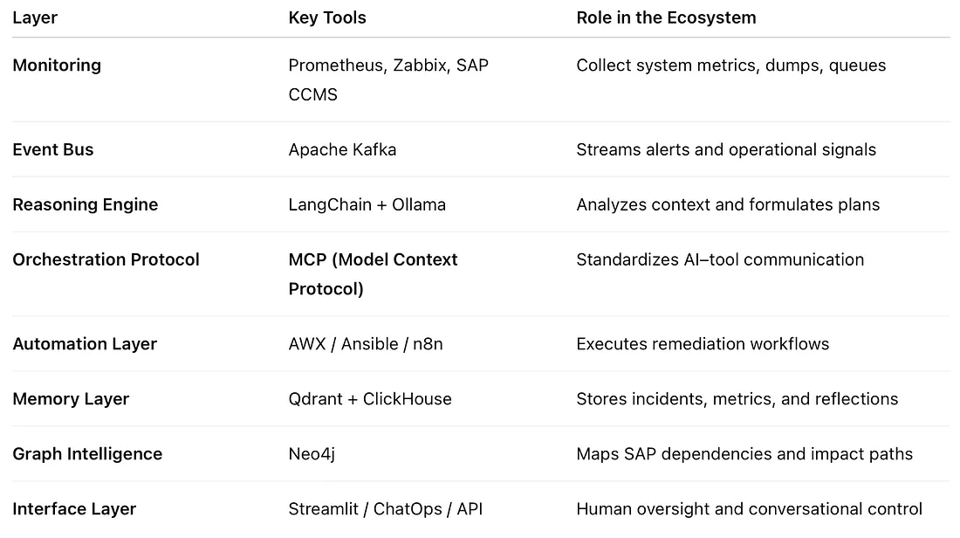The width and height of the screenshot is (960, 538).
Task: Click the Key Tools column header
Action: [x=327, y=17]
